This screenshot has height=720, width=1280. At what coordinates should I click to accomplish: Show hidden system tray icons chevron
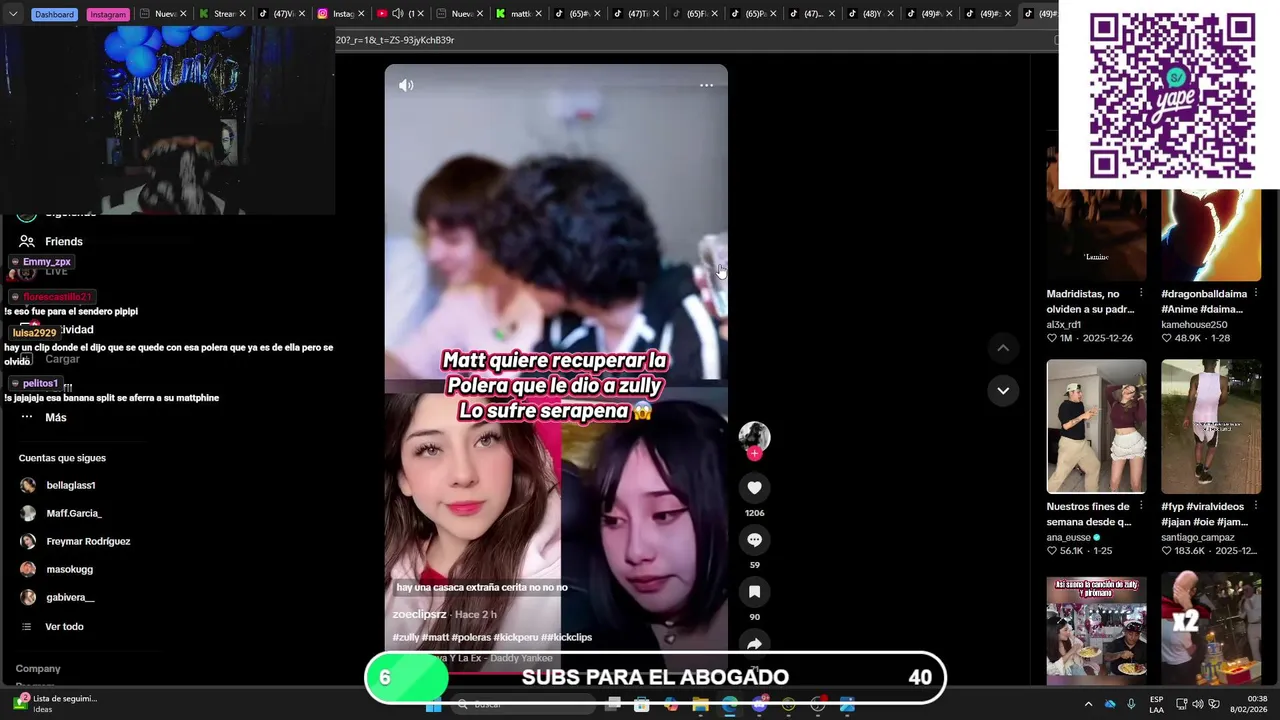pyautogui.click(x=1088, y=704)
